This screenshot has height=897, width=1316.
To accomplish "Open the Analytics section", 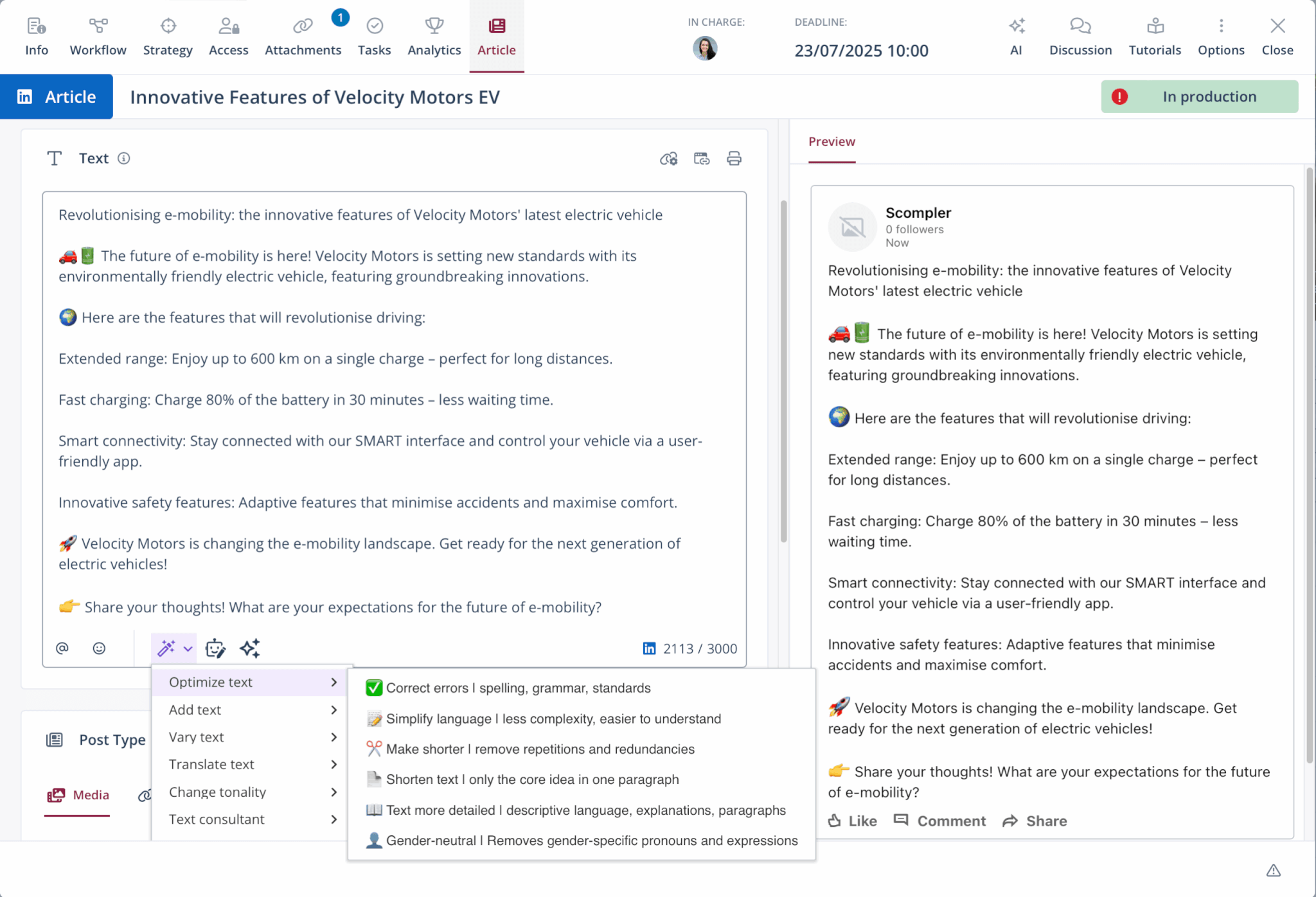I will coord(434,35).
